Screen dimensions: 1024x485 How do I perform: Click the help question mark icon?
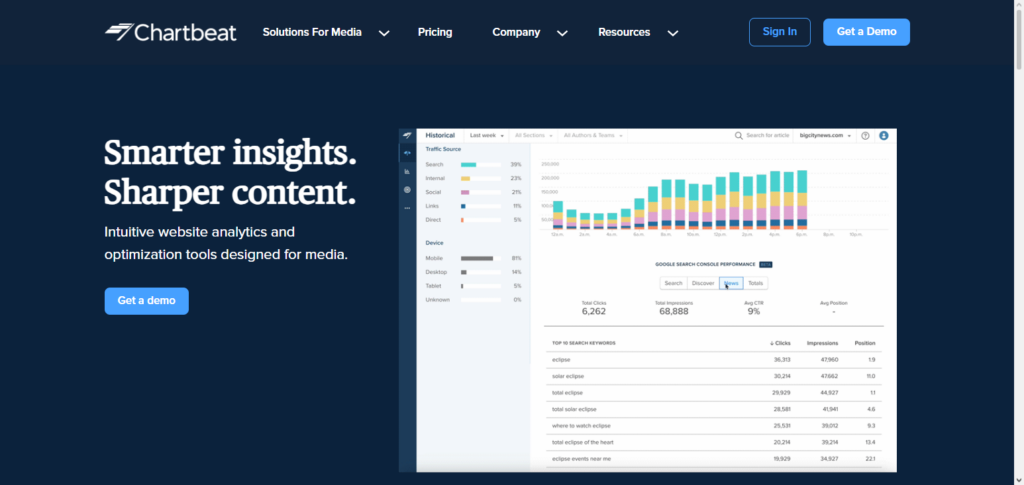pos(865,136)
